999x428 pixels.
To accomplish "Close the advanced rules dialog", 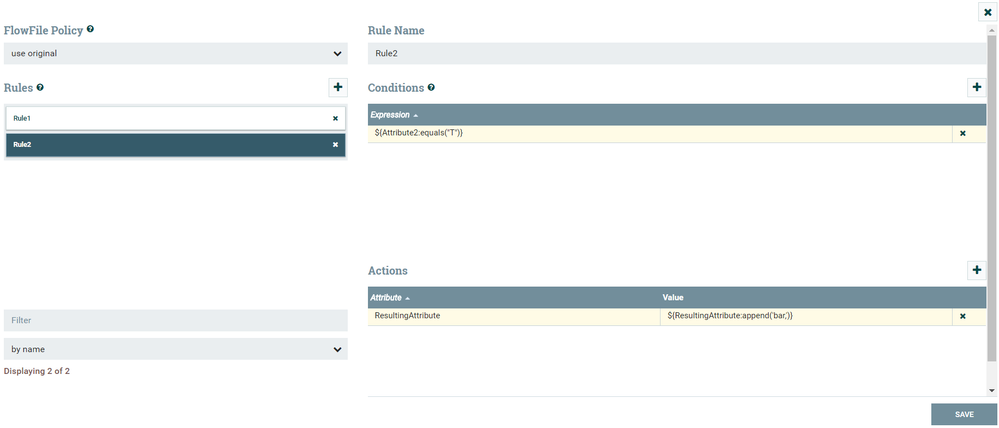I will [988, 12].
